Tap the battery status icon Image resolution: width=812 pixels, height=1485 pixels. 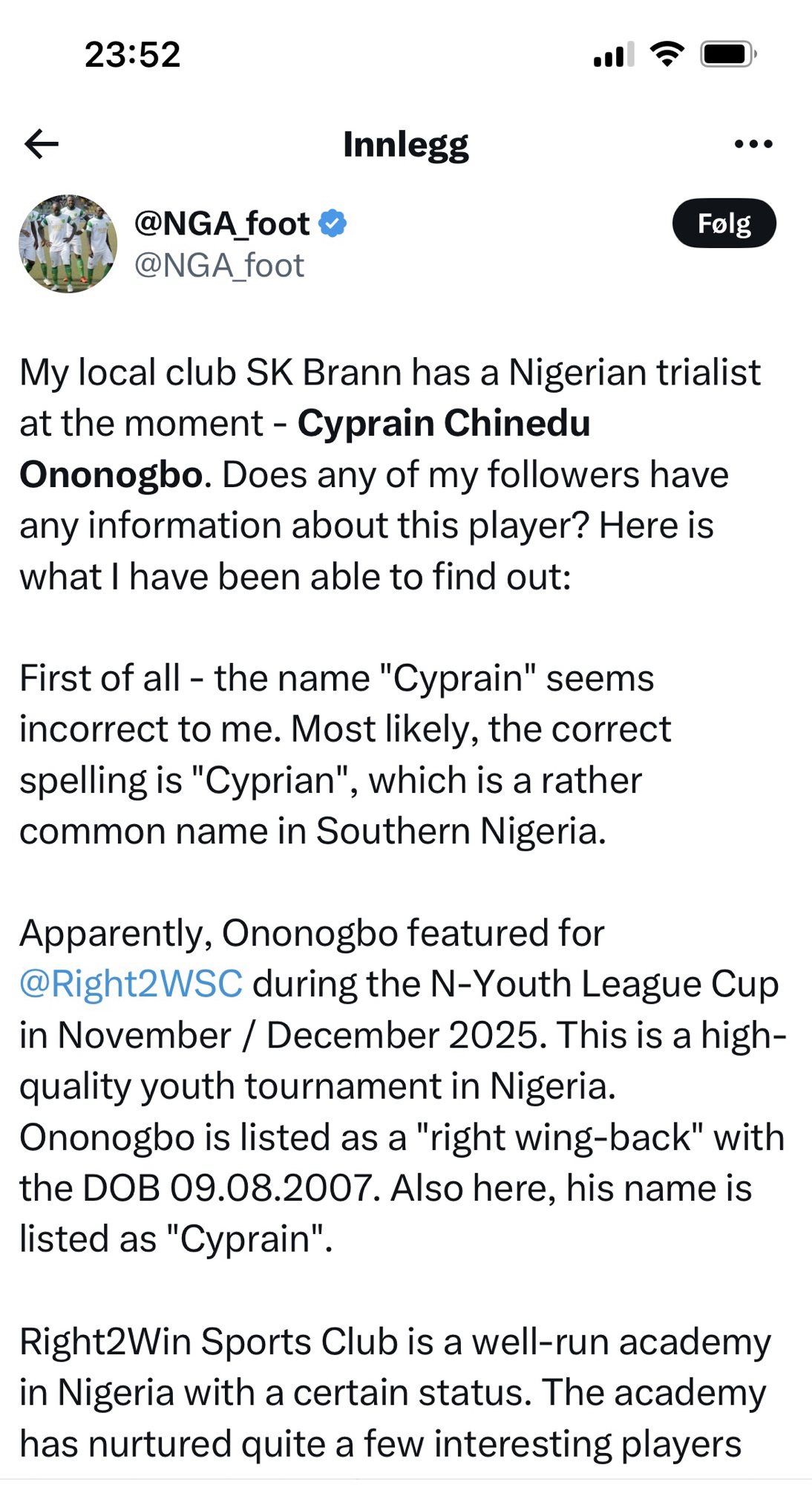coord(728,54)
